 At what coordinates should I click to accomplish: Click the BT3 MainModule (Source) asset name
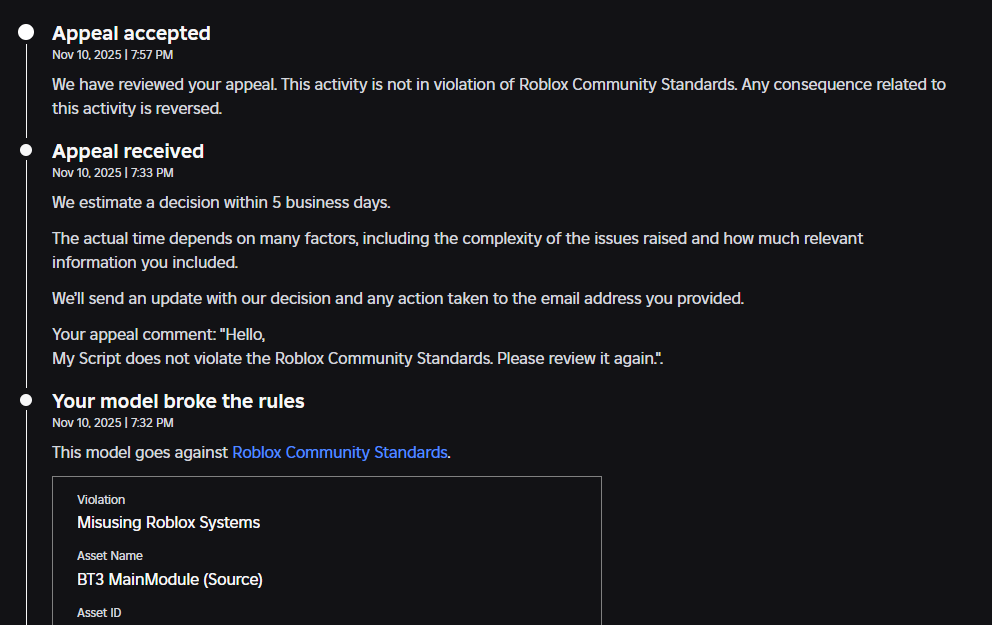(x=170, y=579)
